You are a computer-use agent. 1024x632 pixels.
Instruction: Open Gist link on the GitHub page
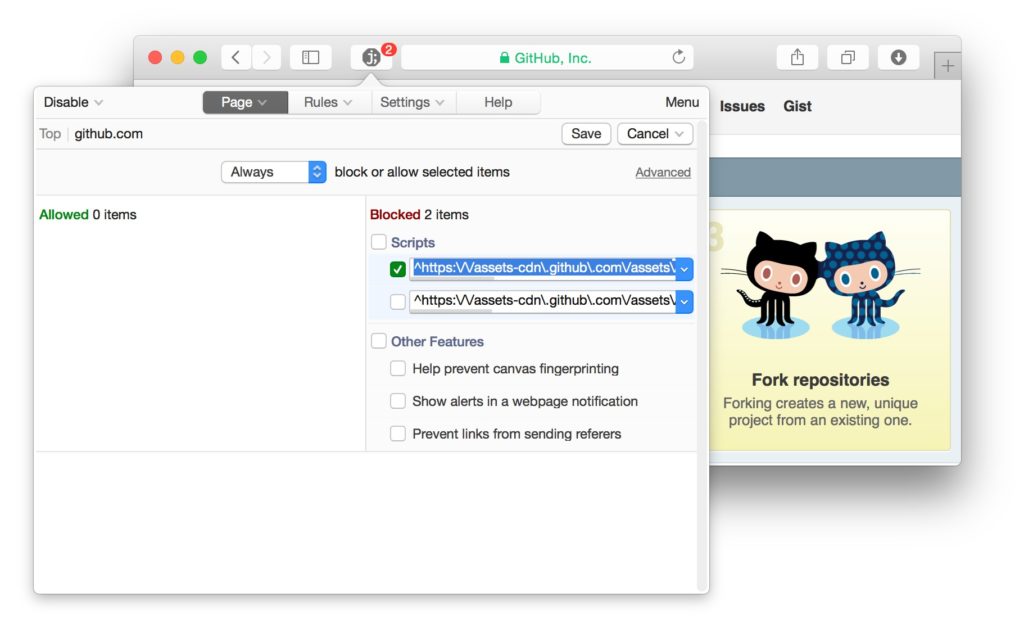797,106
